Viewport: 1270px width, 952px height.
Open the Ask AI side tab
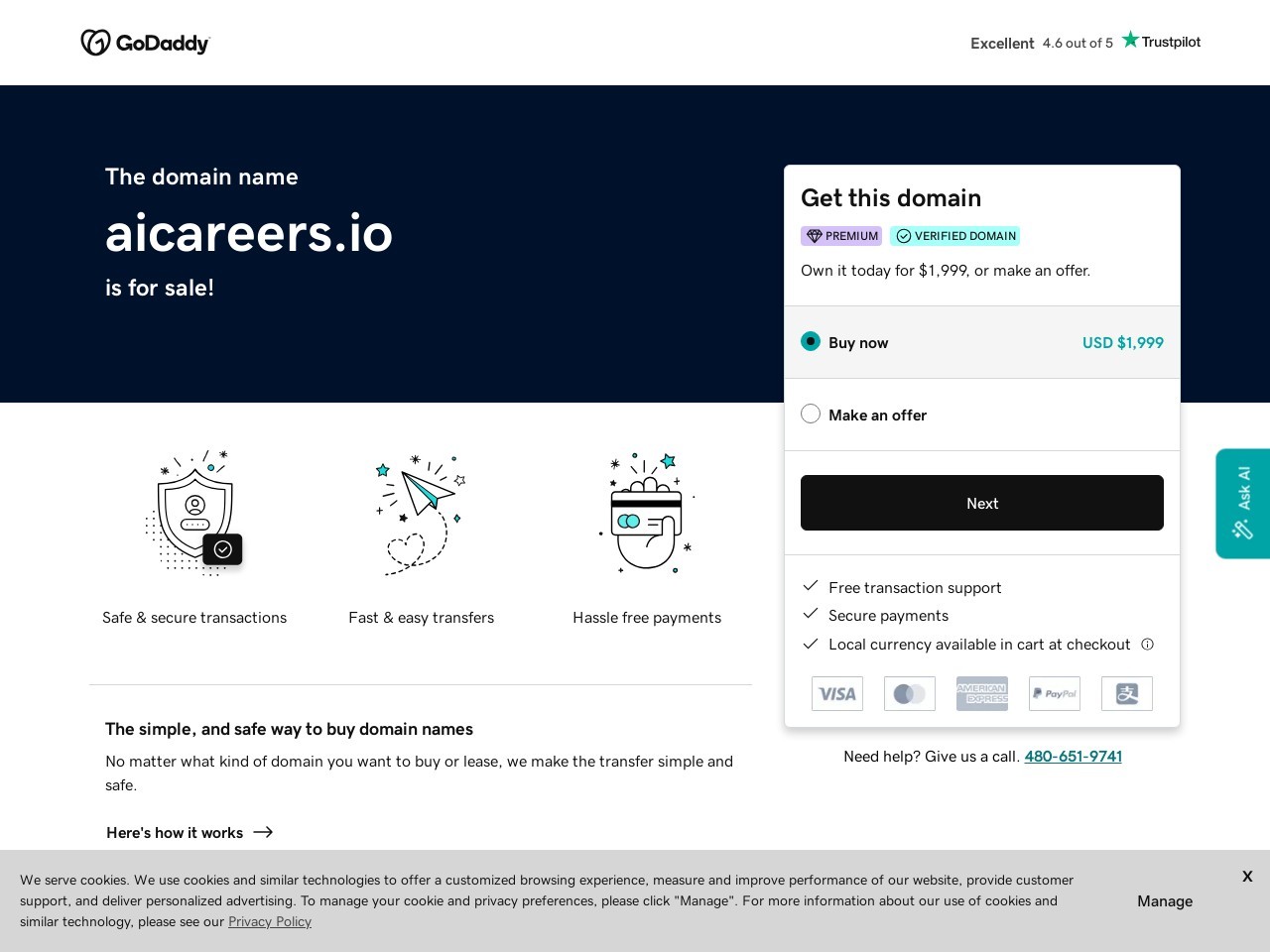1243,504
